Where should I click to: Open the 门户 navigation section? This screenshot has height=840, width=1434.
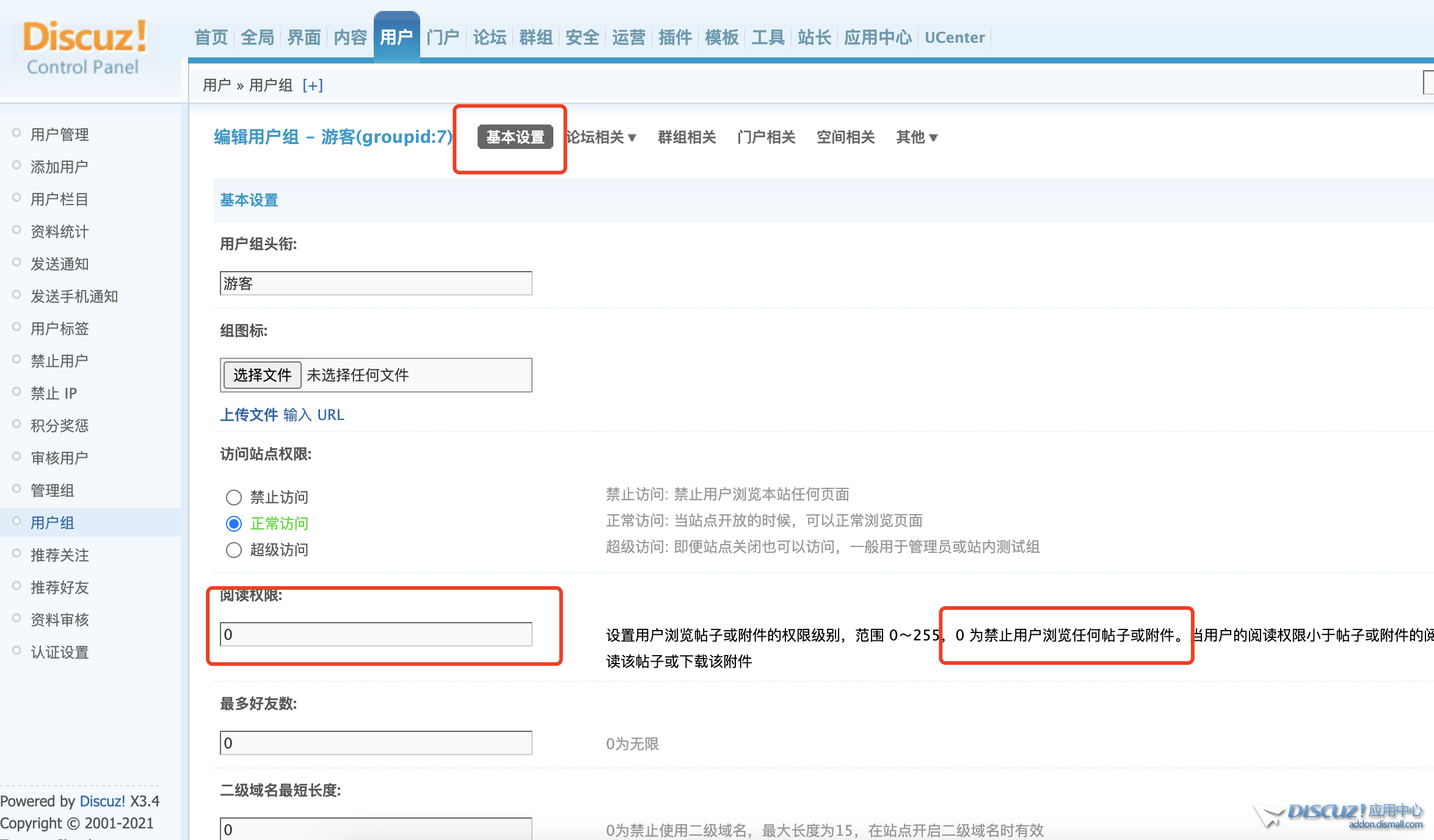[443, 38]
